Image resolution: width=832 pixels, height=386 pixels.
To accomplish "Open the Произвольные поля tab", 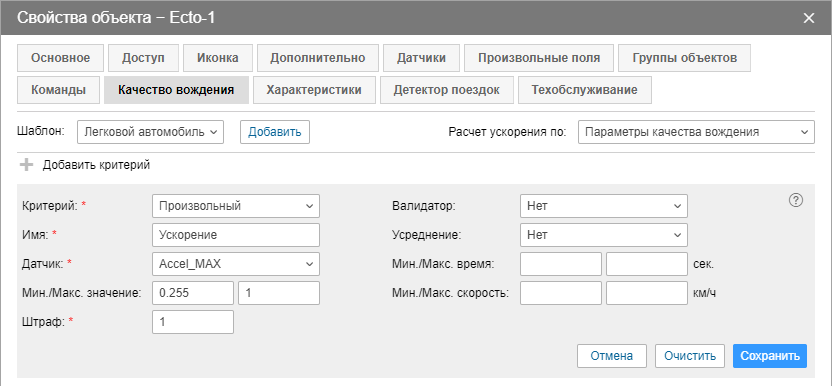I will tap(539, 58).
